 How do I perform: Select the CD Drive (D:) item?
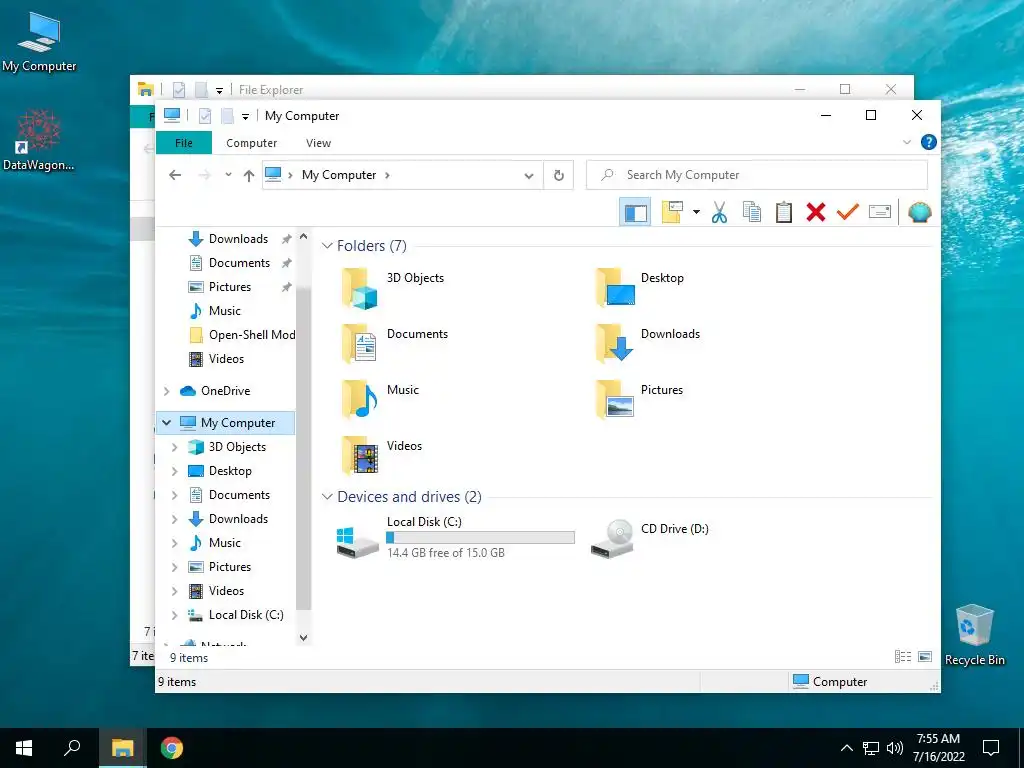650,537
